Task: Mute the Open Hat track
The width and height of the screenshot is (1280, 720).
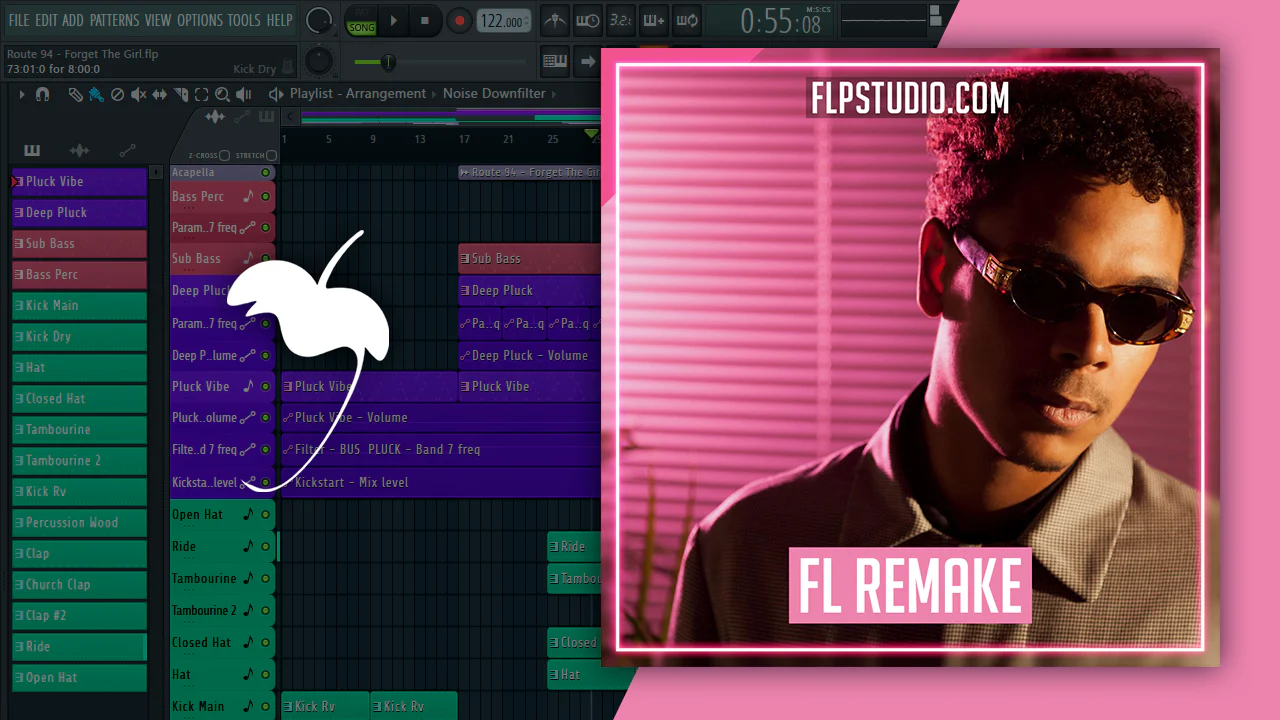Action: tap(265, 515)
